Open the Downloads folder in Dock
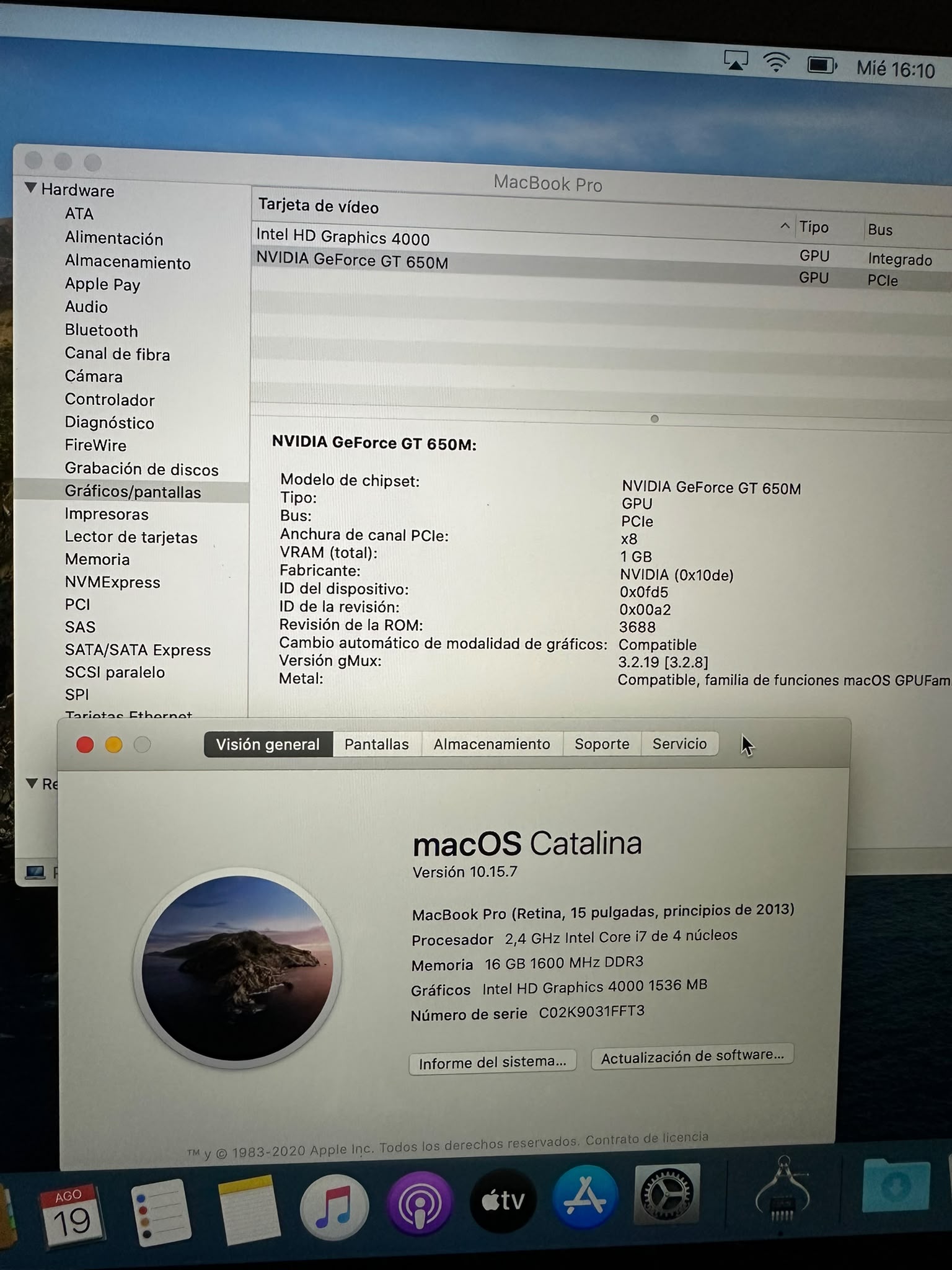This screenshot has width=952, height=1270. 896,1186
